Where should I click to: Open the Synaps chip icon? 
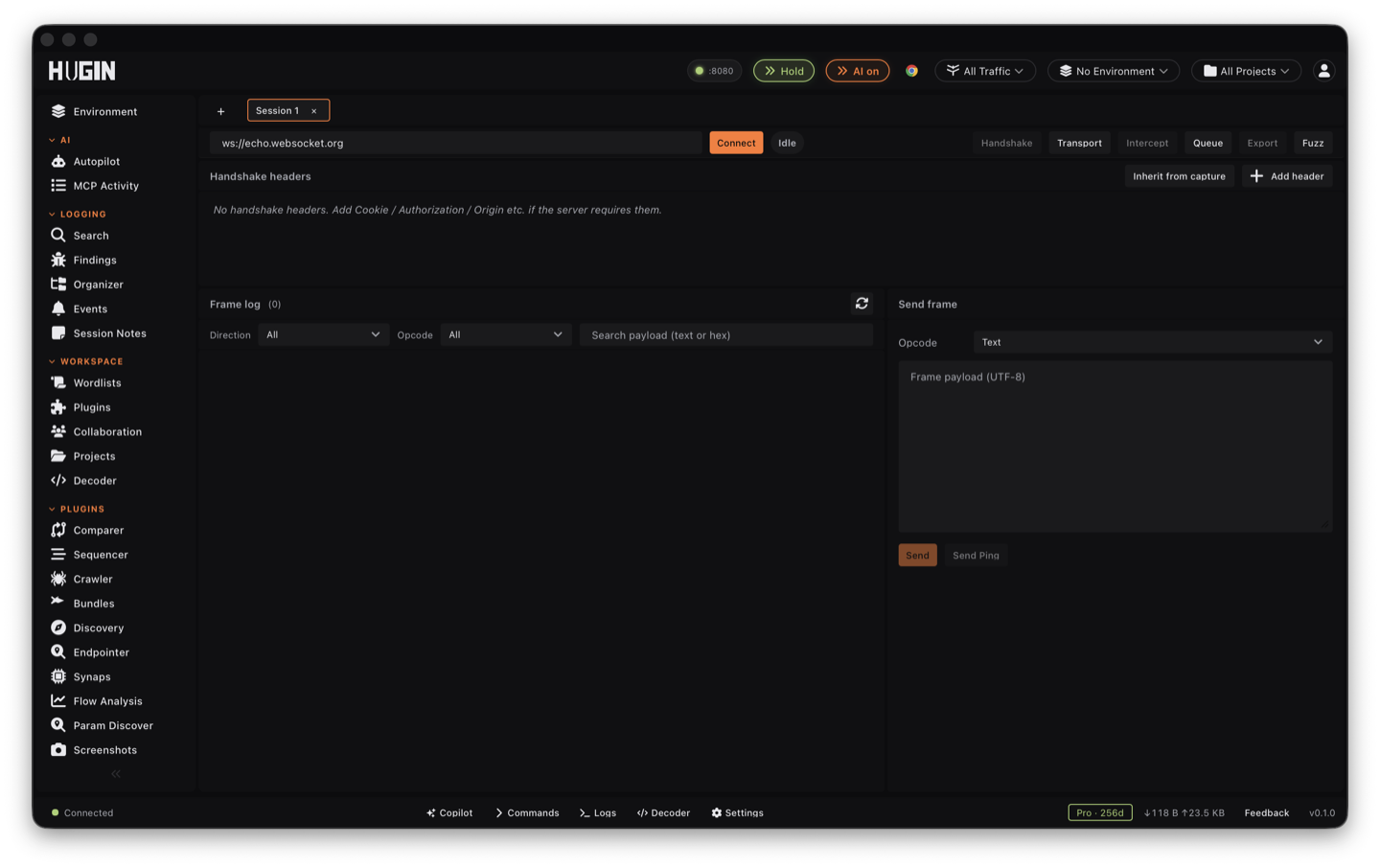pyautogui.click(x=58, y=677)
